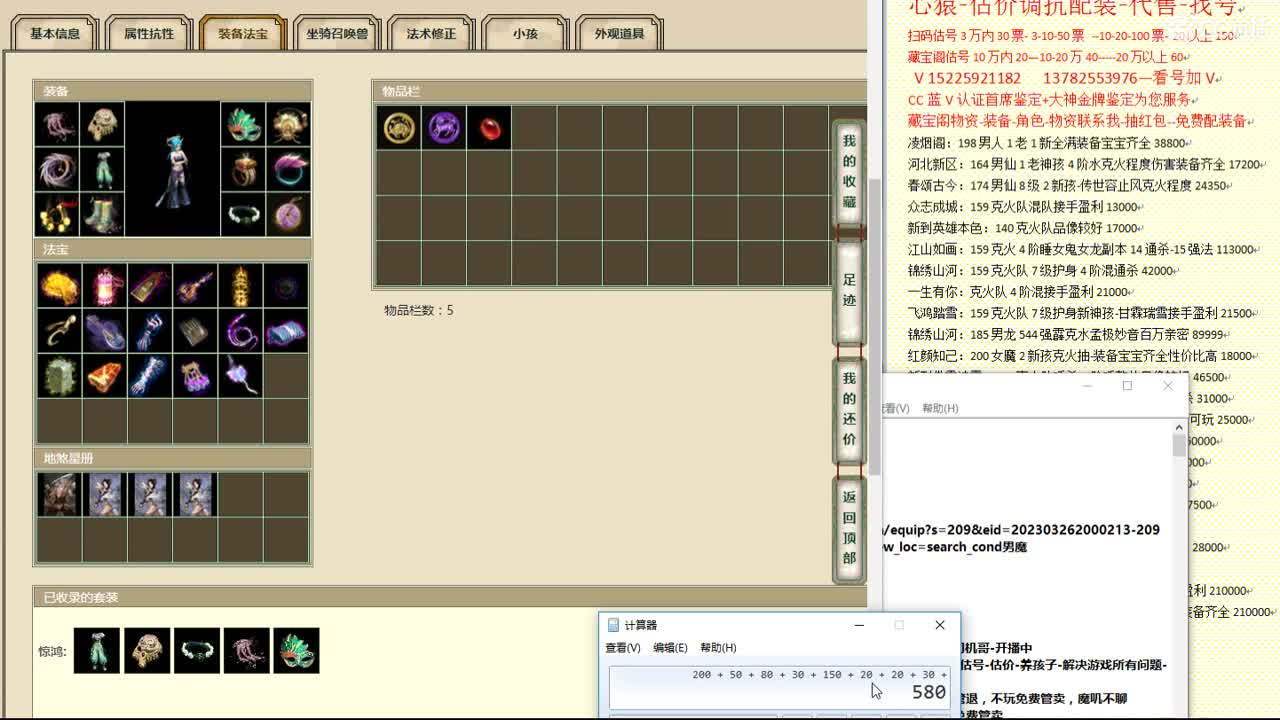Click the white whisk 法宝 icon
The width and height of the screenshot is (1280, 720).
pos(241,376)
